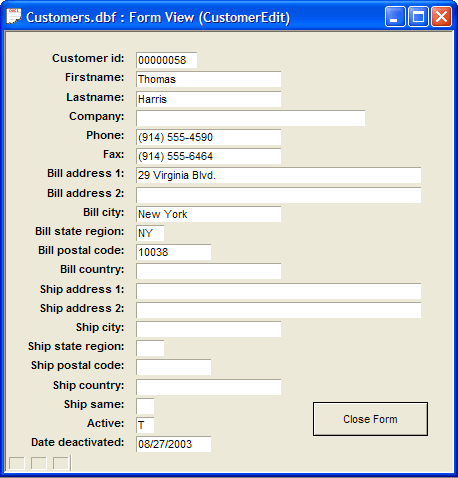Image resolution: width=458 pixels, height=478 pixels.
Task: Click the Close Form button
Action: [370, 419]
